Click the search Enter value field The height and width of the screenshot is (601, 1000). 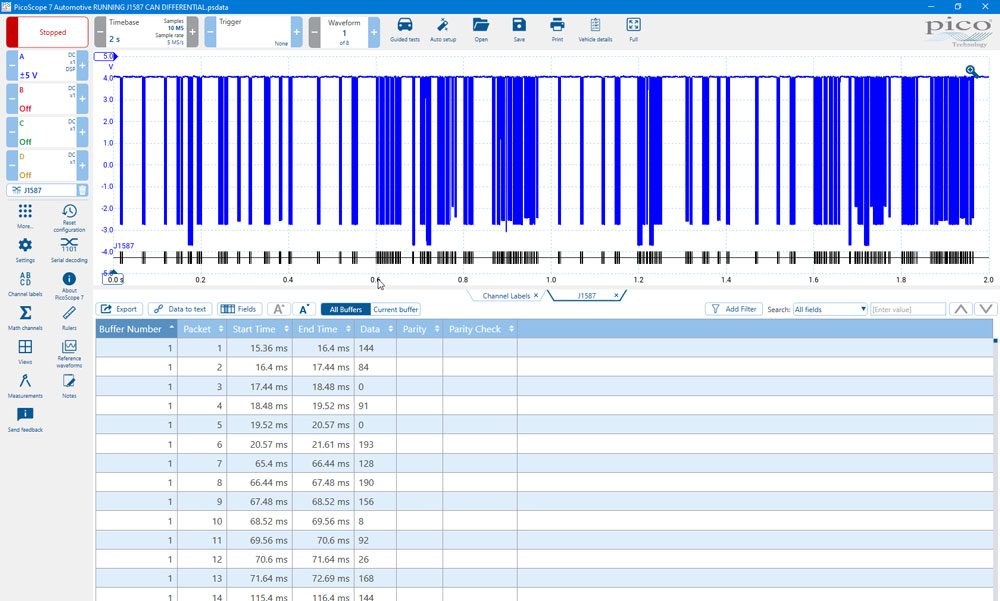click(908, 309)
